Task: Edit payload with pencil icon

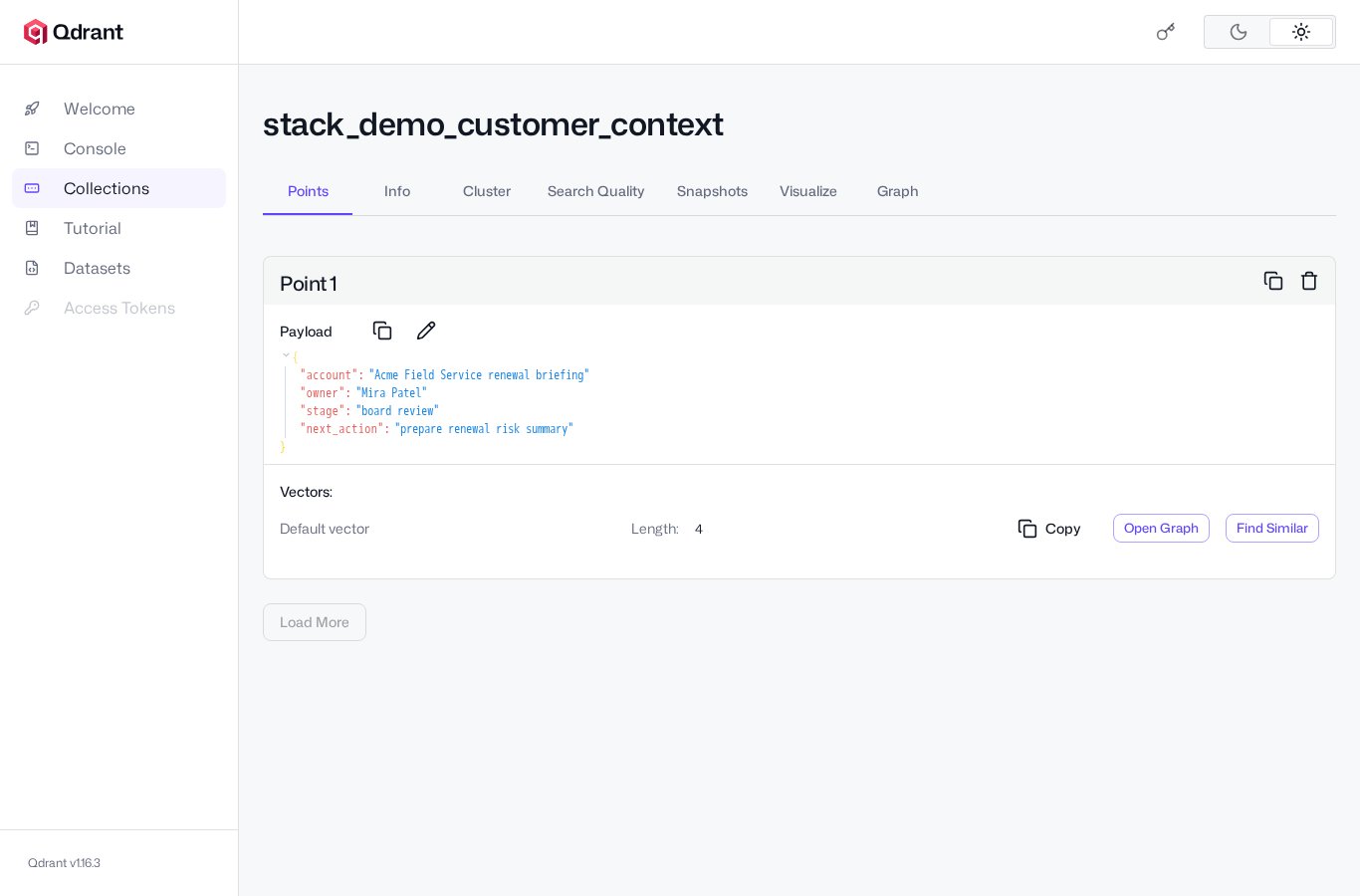Action: pos(426,331)
